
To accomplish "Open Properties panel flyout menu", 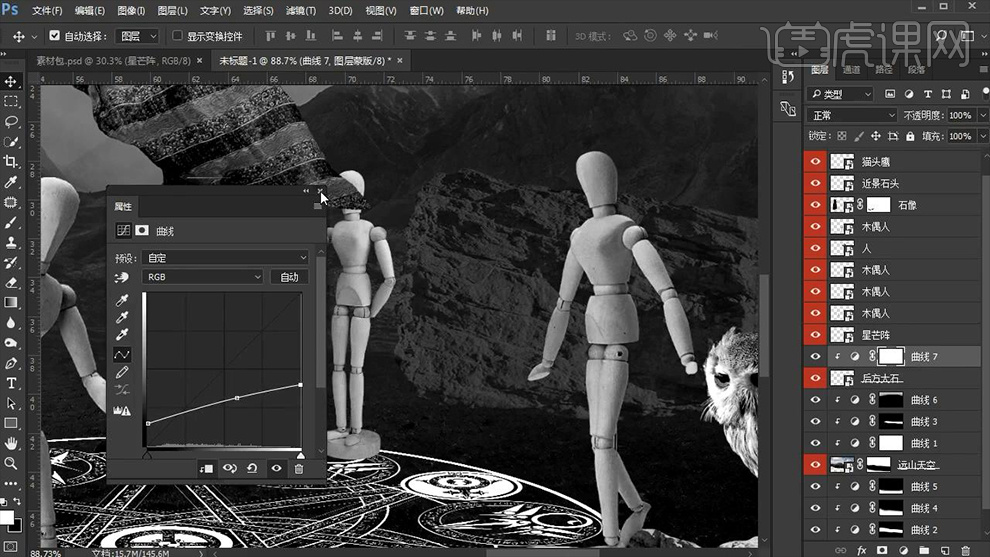I will pyautogui.click(x=317, y=207).
